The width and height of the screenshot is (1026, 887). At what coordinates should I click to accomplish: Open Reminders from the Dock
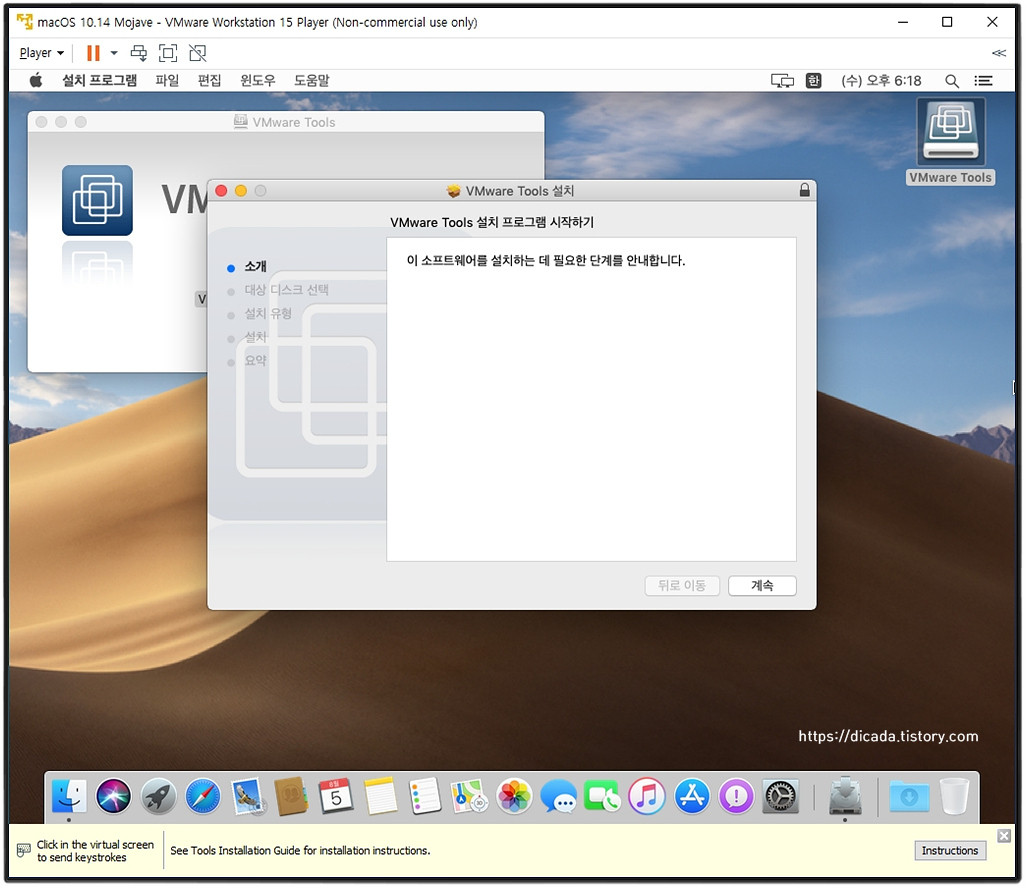[x=425, y=796]
